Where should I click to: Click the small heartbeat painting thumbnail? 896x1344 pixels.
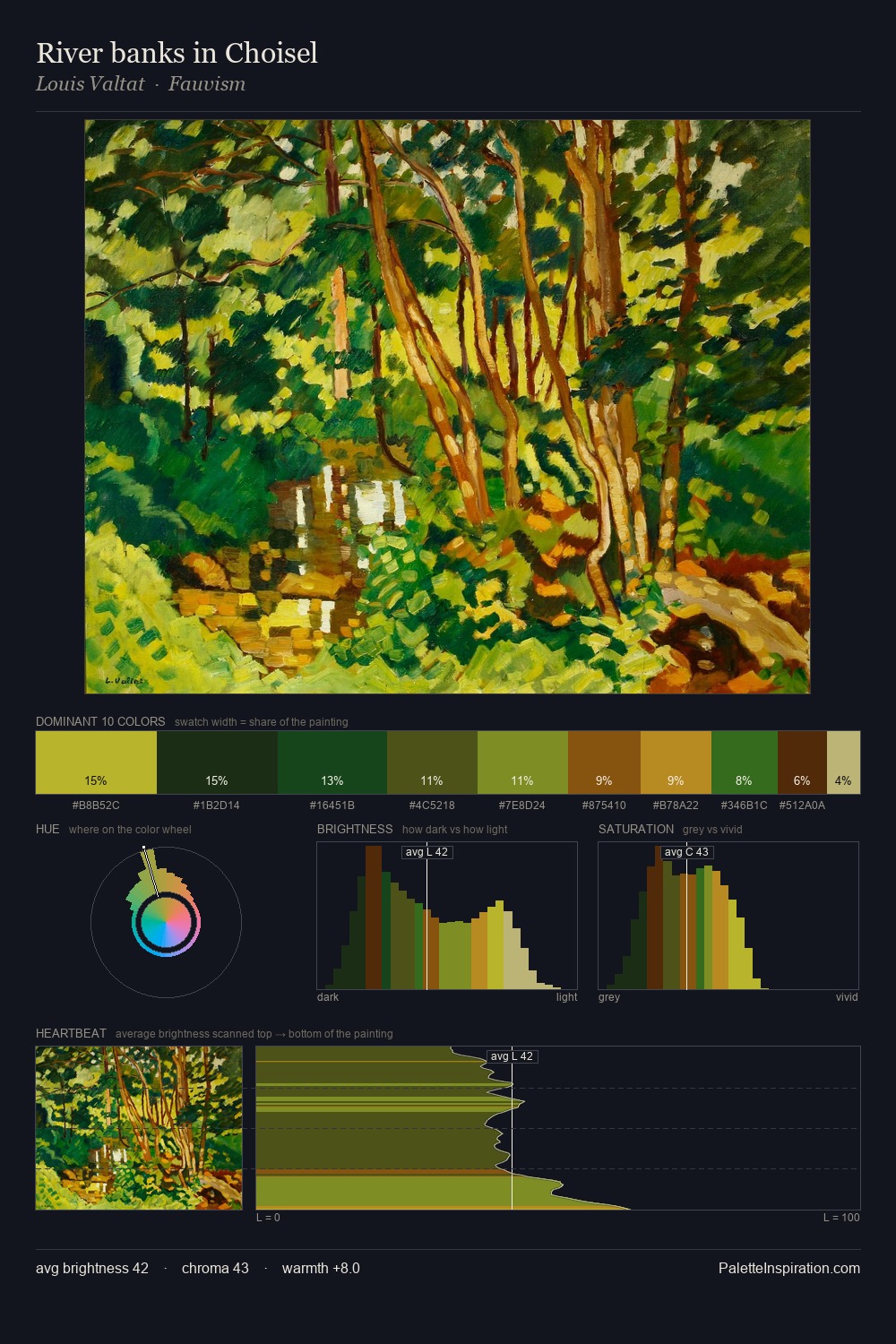point(139,1128)
